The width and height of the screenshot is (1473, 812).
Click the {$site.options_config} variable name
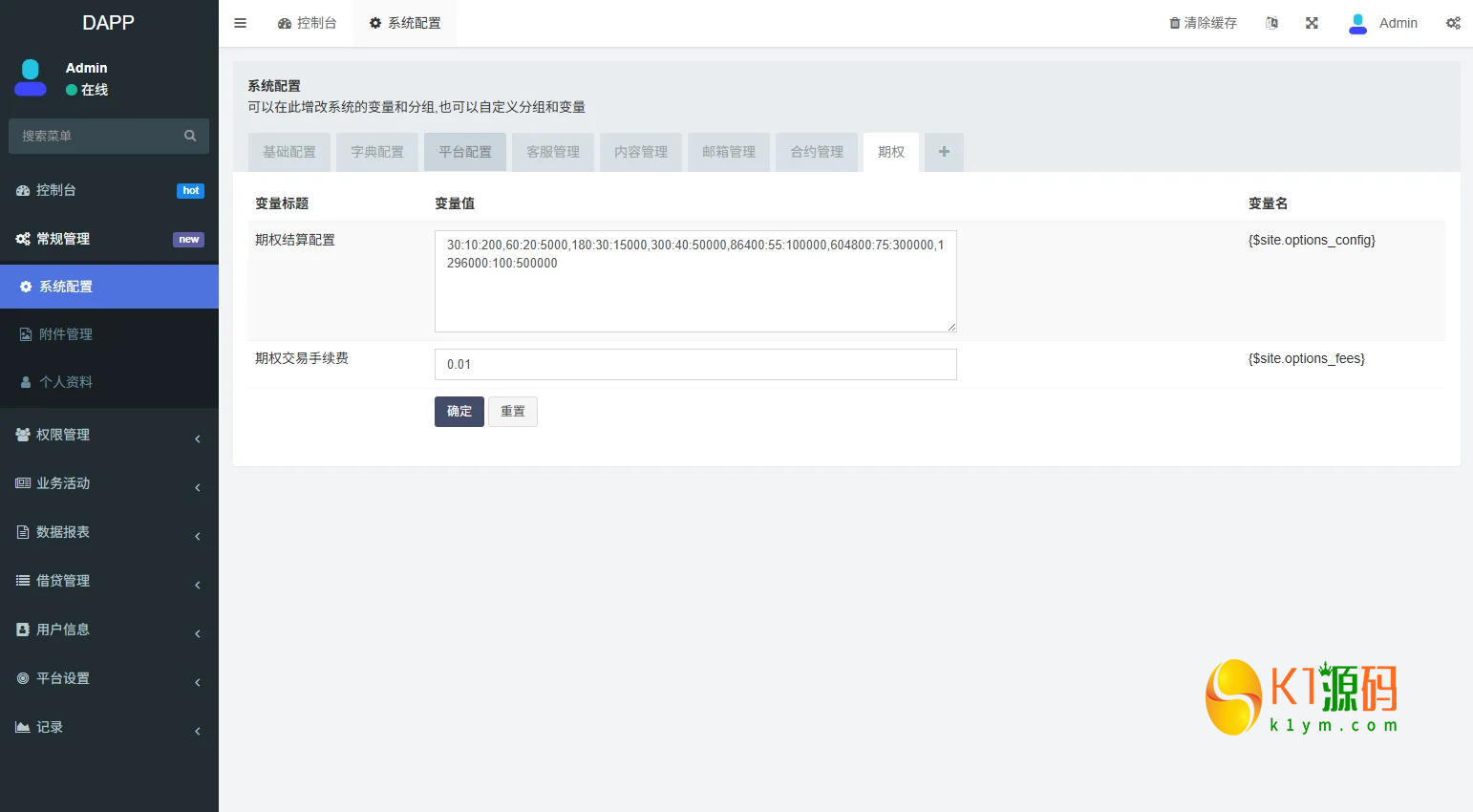click(1312, 240)
